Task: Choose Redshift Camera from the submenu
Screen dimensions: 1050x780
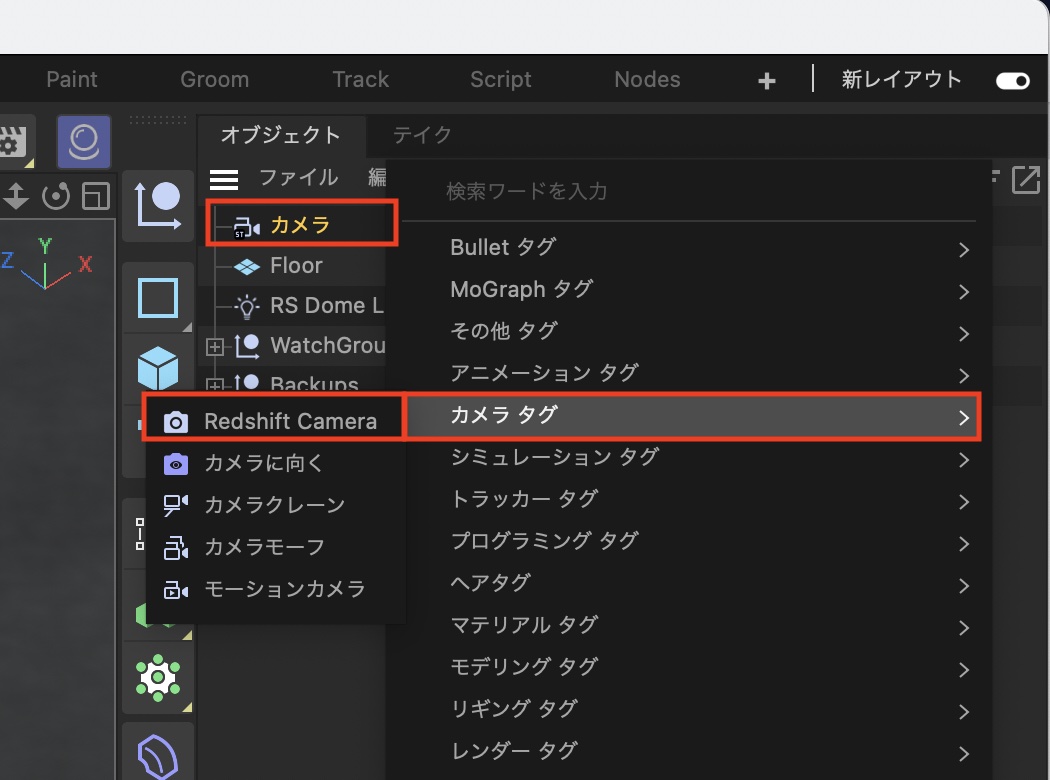Action: coord(289,421)
